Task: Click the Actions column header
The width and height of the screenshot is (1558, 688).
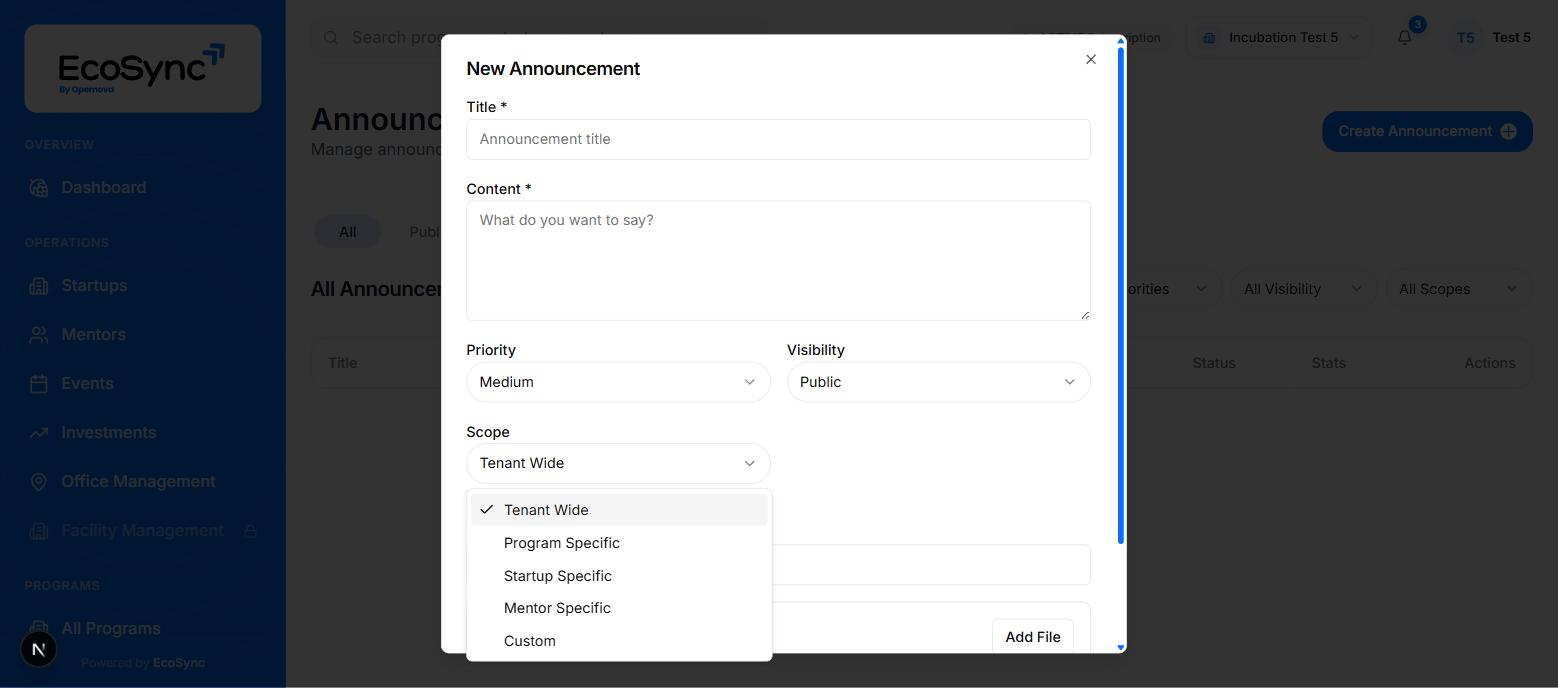Action: pyautogui.click(x=1489, y=363)
